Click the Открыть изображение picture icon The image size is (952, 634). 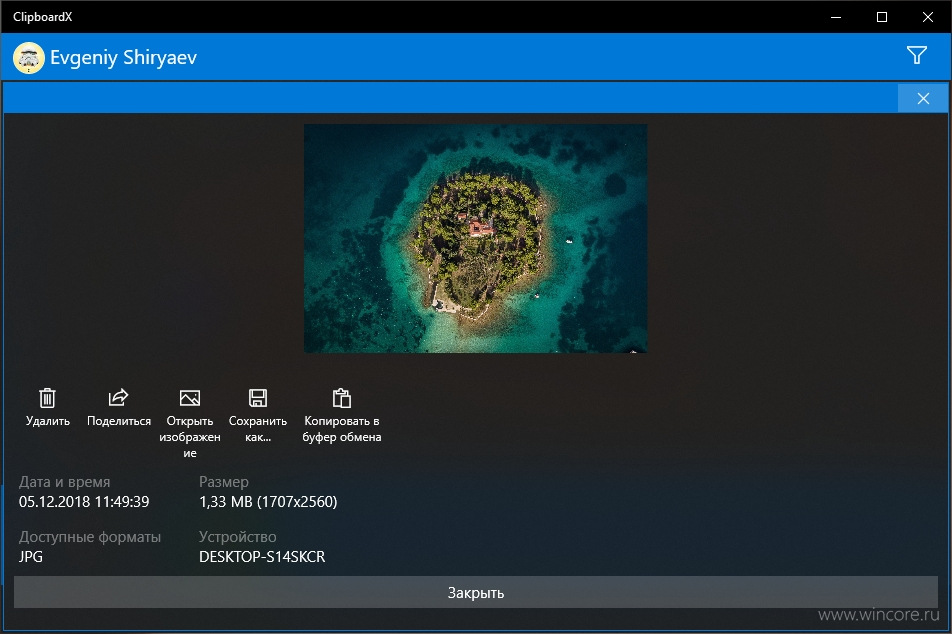(190, 398)
